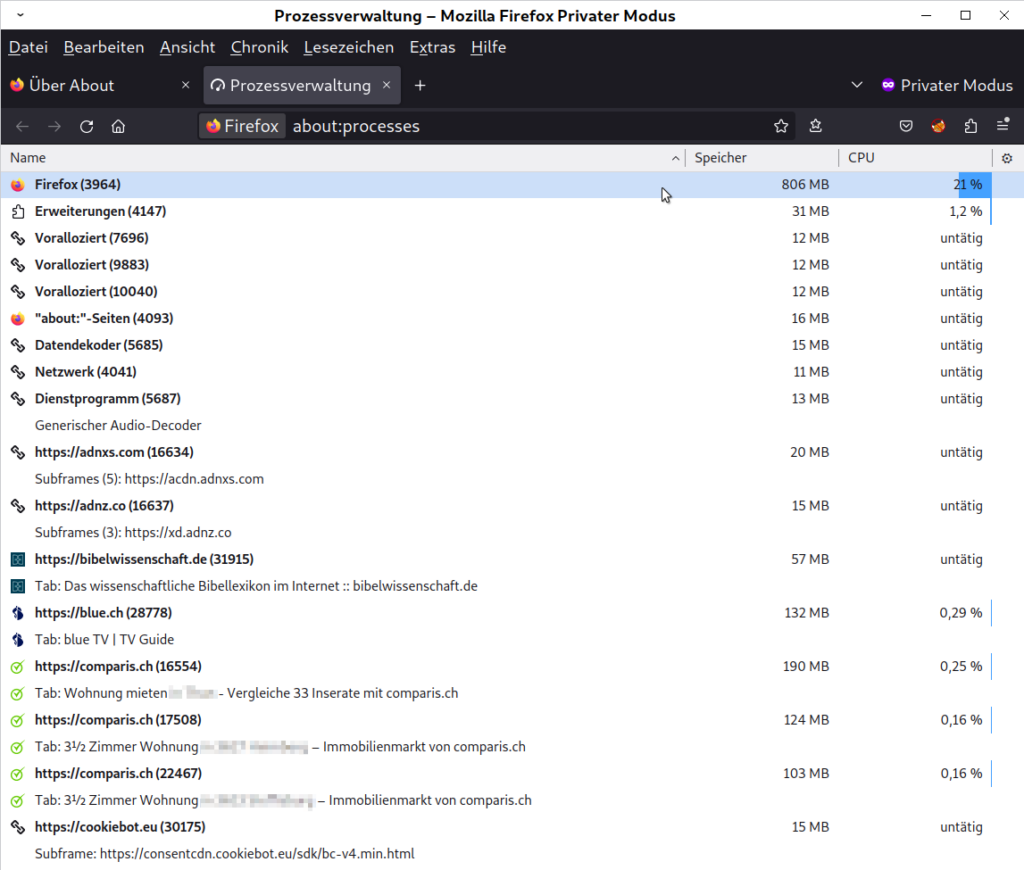The width and height of the screenshot is (1024, 870).
Task: Expand the list-all-tabs dropdown arrow
Action: (857, 86)
